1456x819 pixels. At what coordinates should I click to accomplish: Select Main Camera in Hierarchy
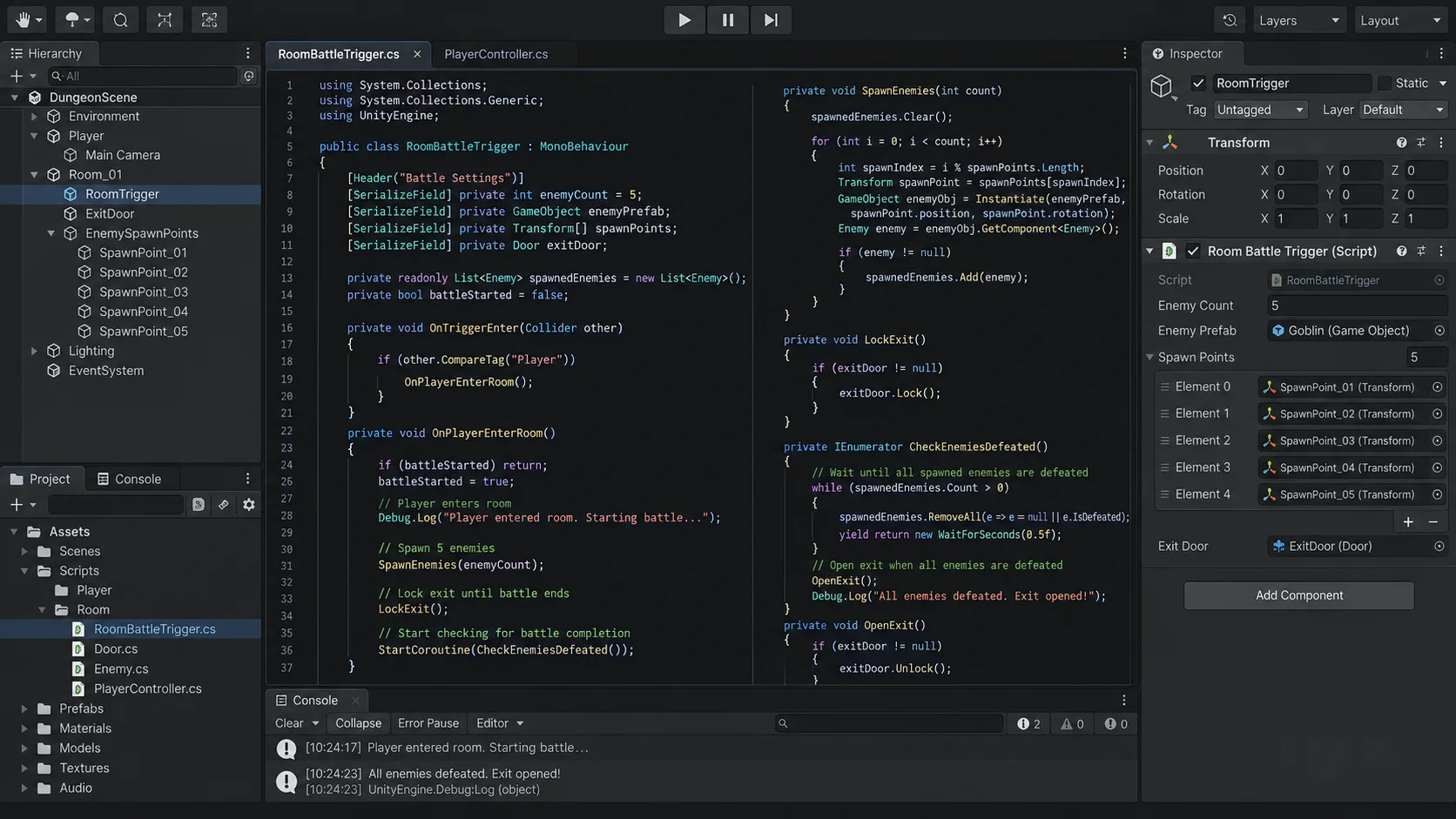click(x=123, y=155)
